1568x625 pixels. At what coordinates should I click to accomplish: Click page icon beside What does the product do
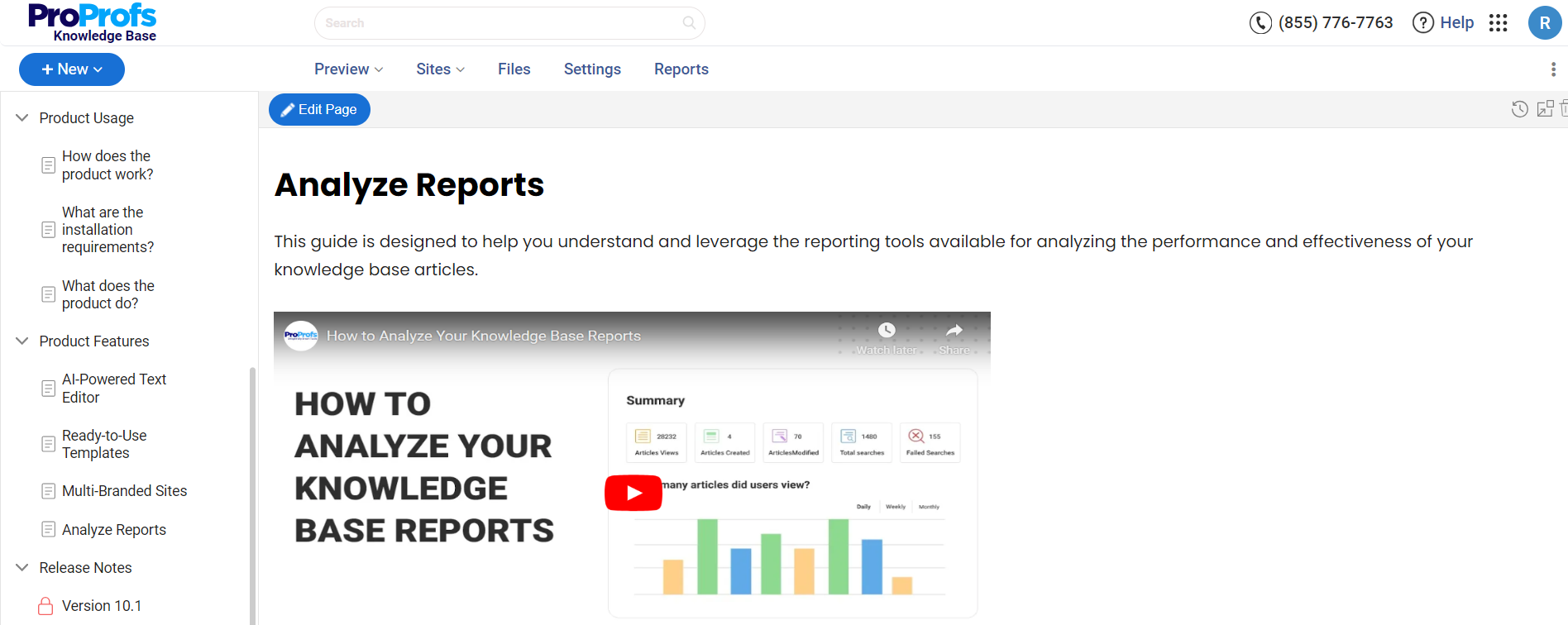click(x=49, y=294)
